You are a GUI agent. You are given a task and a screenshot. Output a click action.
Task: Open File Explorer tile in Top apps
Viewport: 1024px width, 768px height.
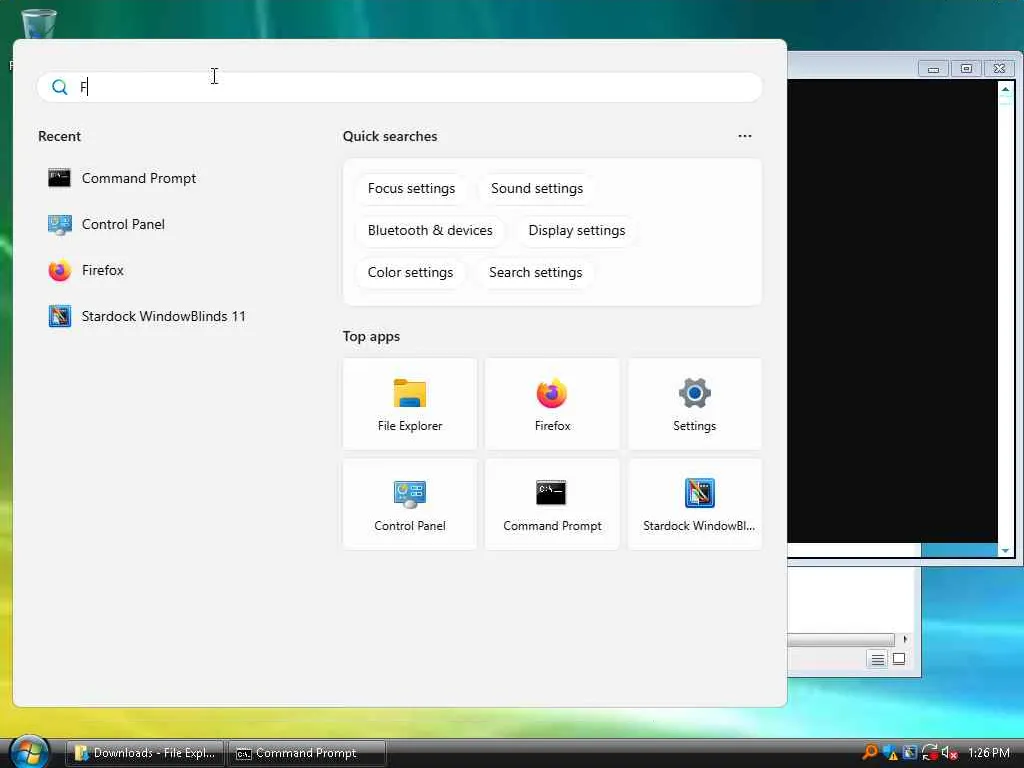click(x=410, y=404)
